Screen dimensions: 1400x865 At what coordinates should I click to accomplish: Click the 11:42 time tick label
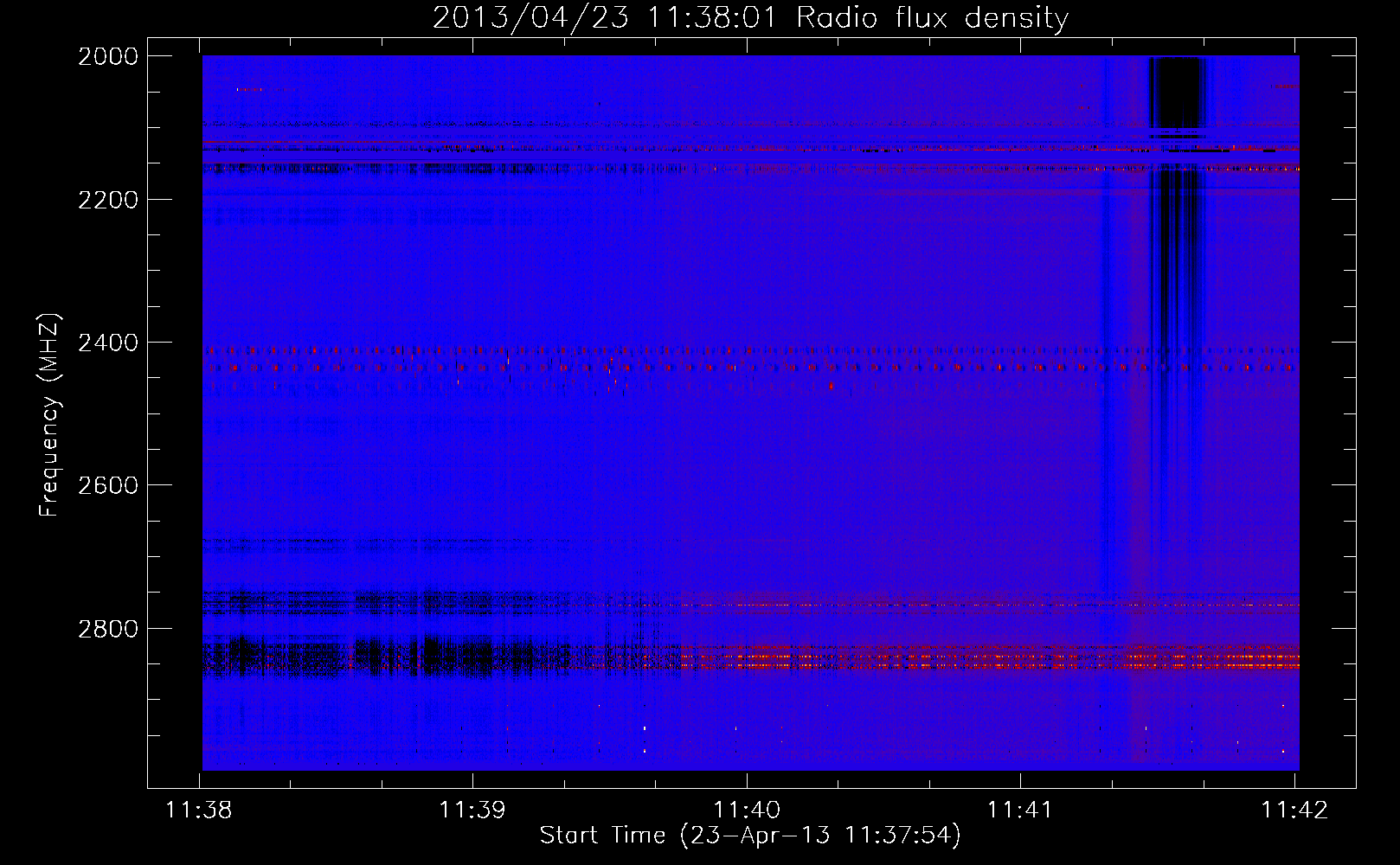(1294, 811)
